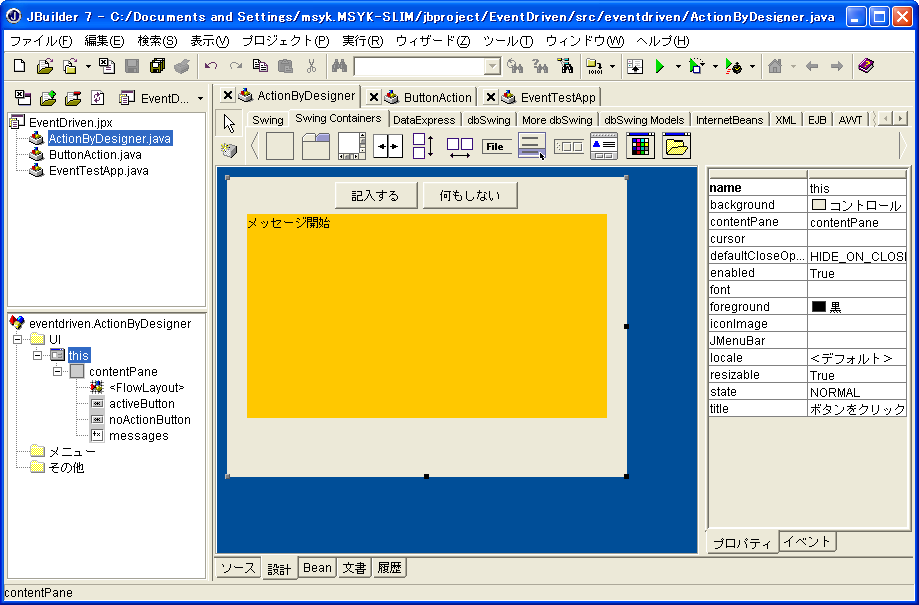Screen dimensions: 919x605
Task: Collapse the UI folder in structure tree
Action: (19, 340)
